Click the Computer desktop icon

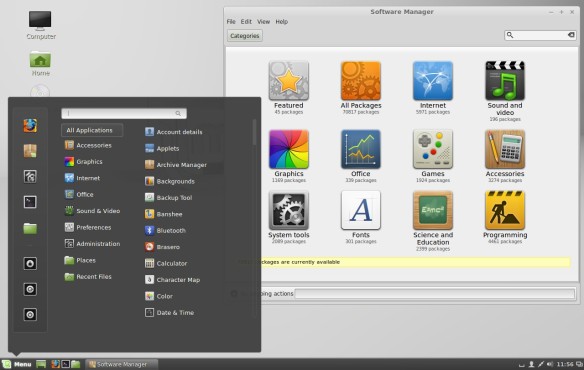click(41, 25)
